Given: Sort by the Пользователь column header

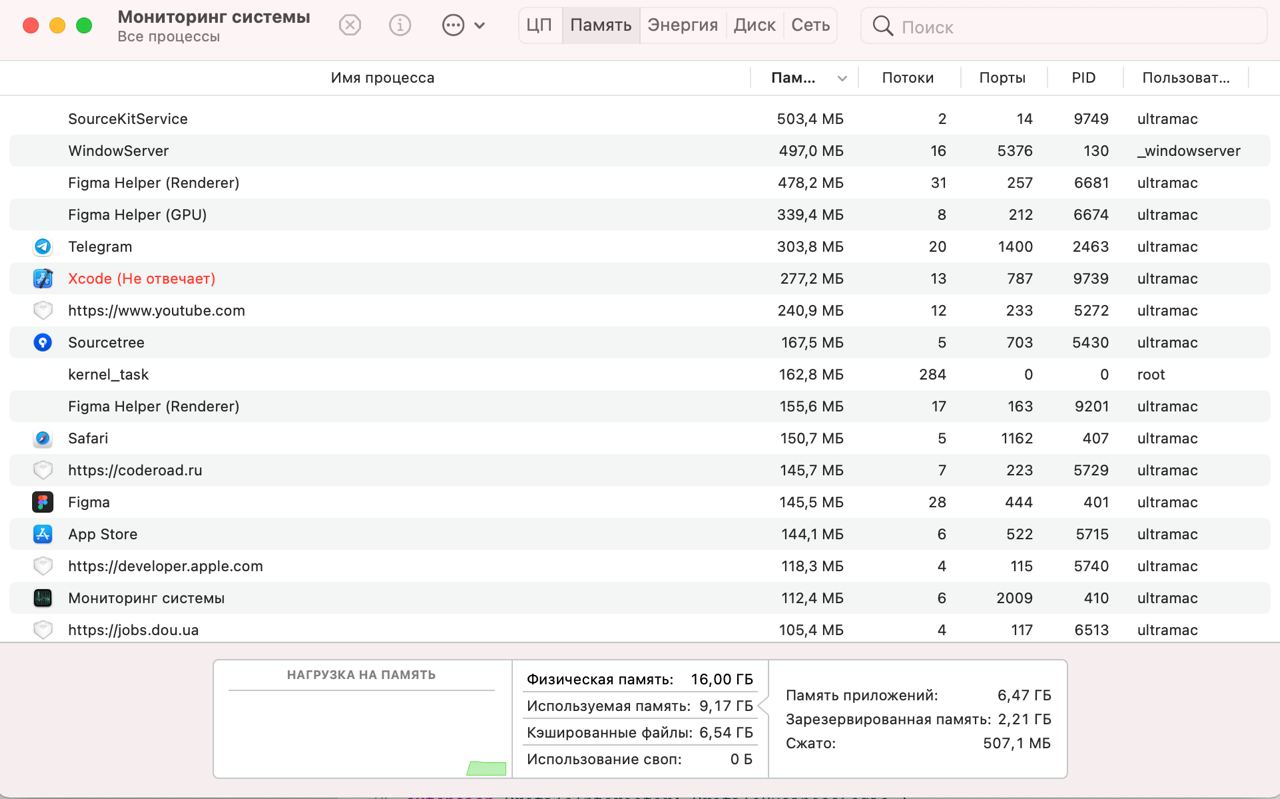Looking at the screenshot, I should (1186, 77).
